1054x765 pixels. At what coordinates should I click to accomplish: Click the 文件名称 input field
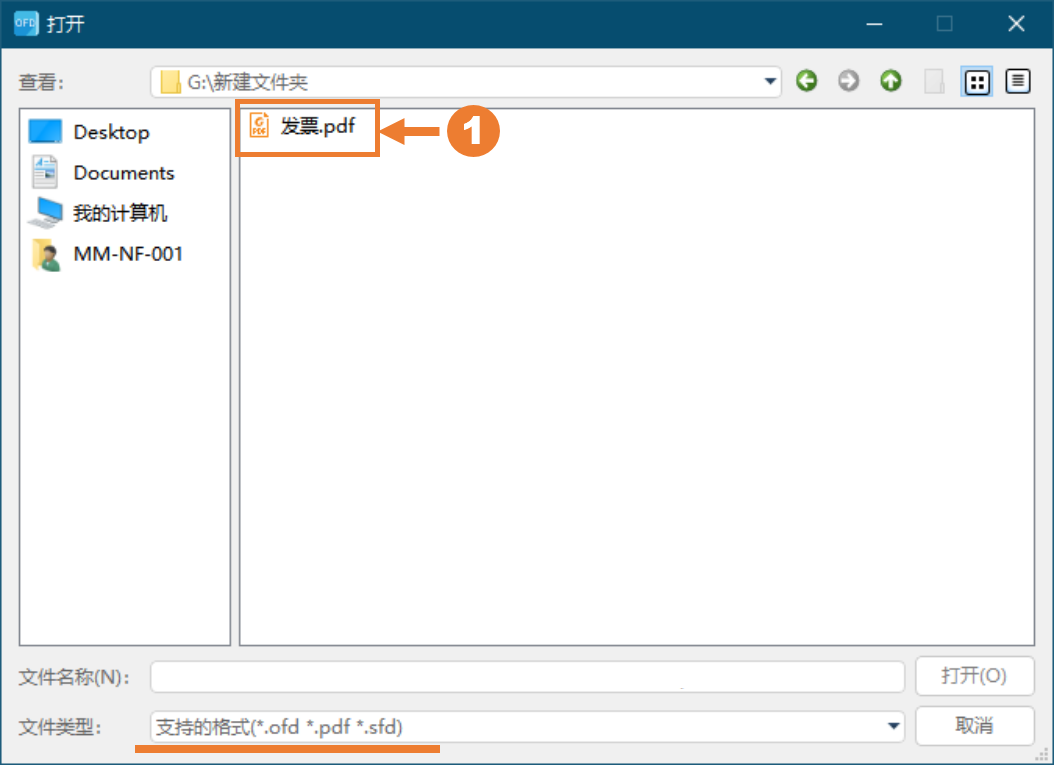tap(528, 677)
